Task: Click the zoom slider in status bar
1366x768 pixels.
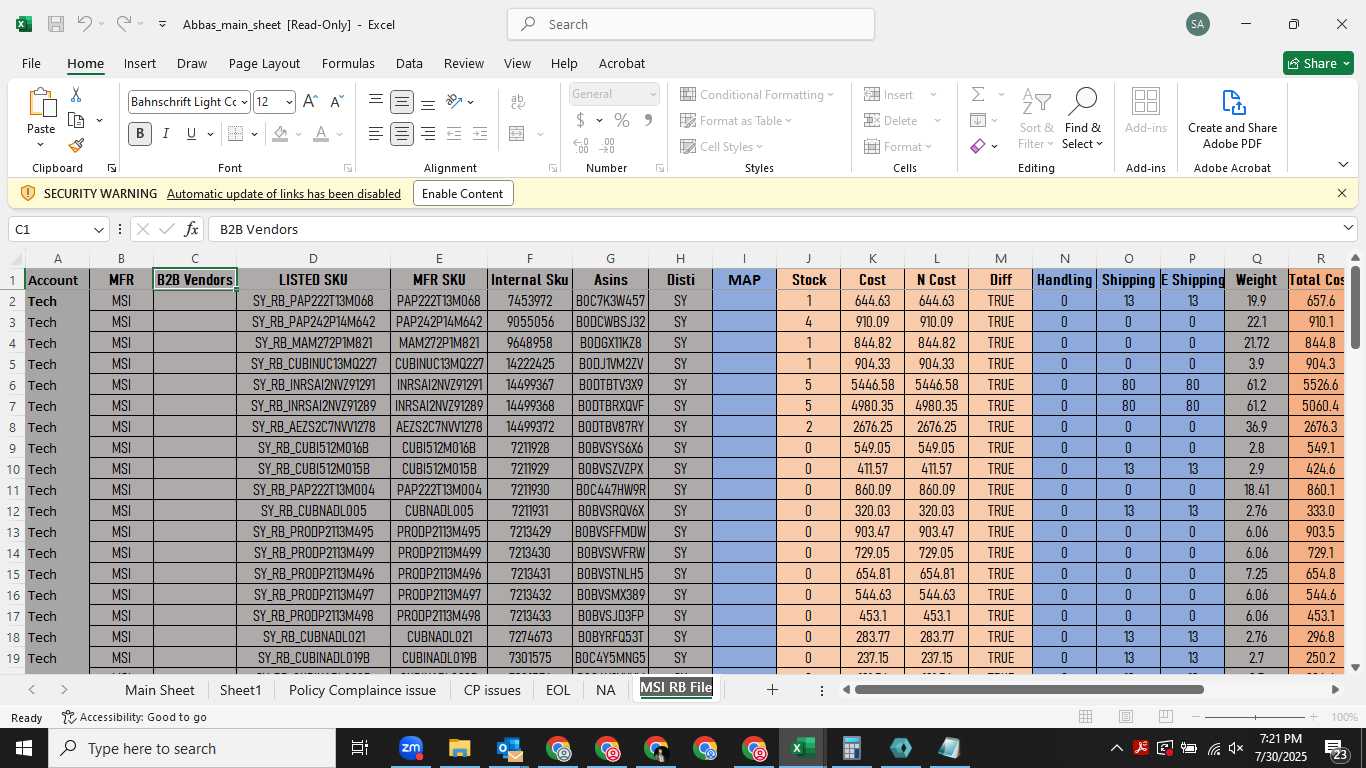Action: tap(1256, 717)
